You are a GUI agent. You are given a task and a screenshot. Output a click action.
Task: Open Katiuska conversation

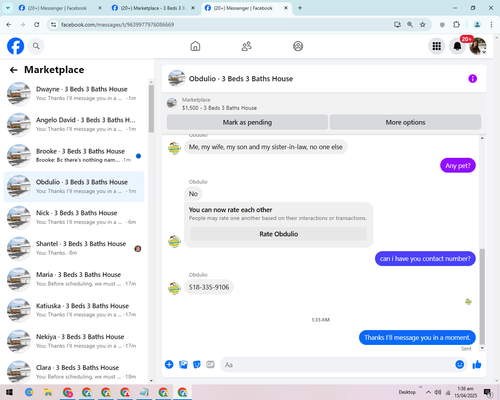74,310
